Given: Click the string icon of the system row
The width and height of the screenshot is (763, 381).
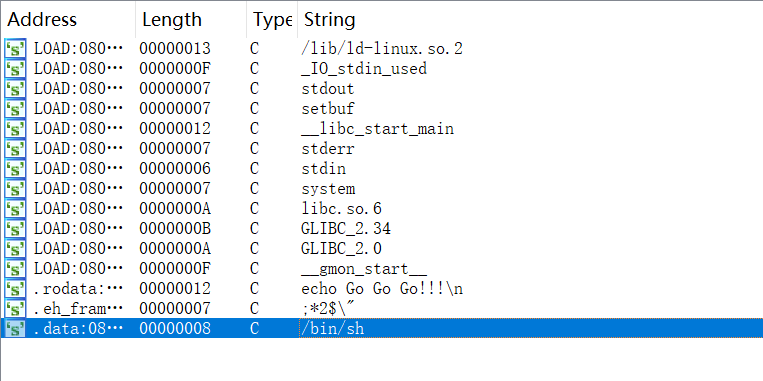Looking at the screenshot, I should (15, 188).
